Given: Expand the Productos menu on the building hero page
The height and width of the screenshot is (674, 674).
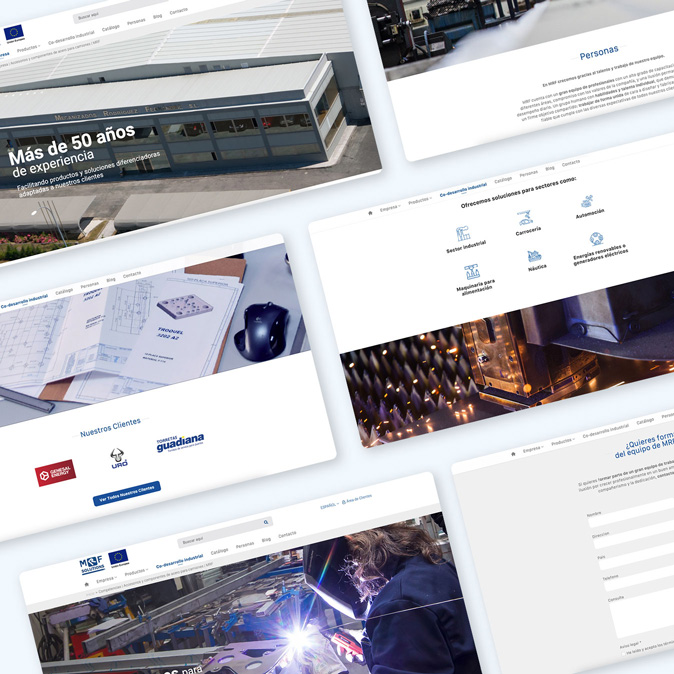Looking at the screenshot, I should coord(28,48).
